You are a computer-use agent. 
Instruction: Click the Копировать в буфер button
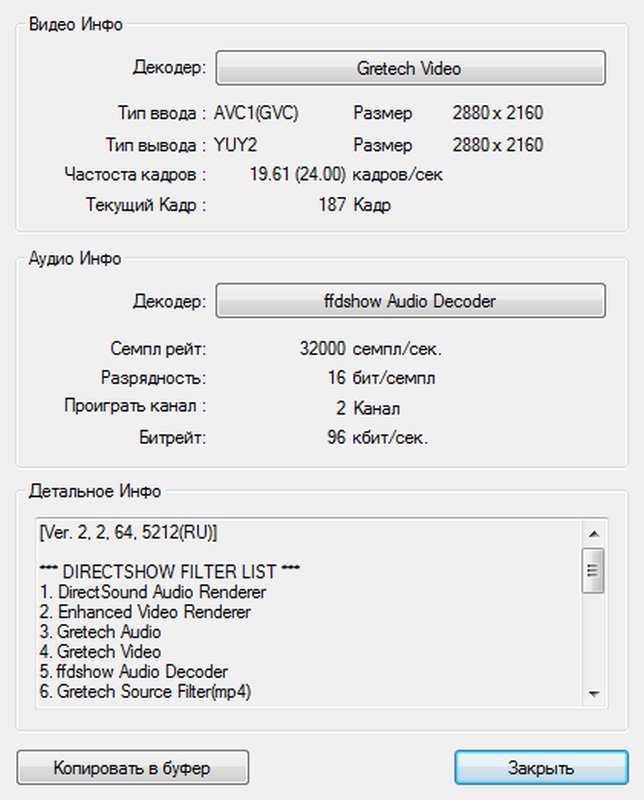[x=133, y=767]
